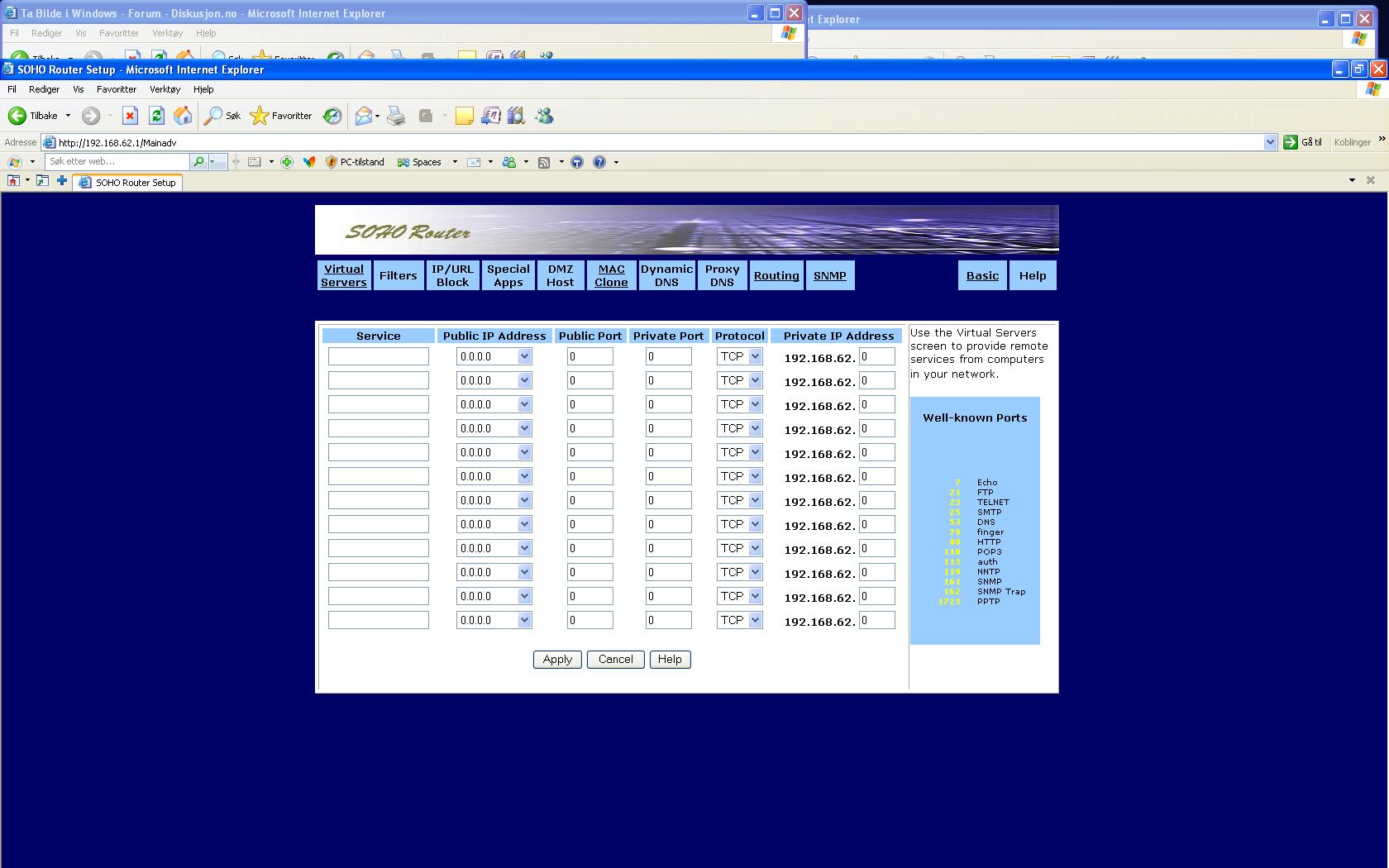This screenshot has width=1389, height=868.
Task: Click the first row Public Port field
Action: coord(590,356)
